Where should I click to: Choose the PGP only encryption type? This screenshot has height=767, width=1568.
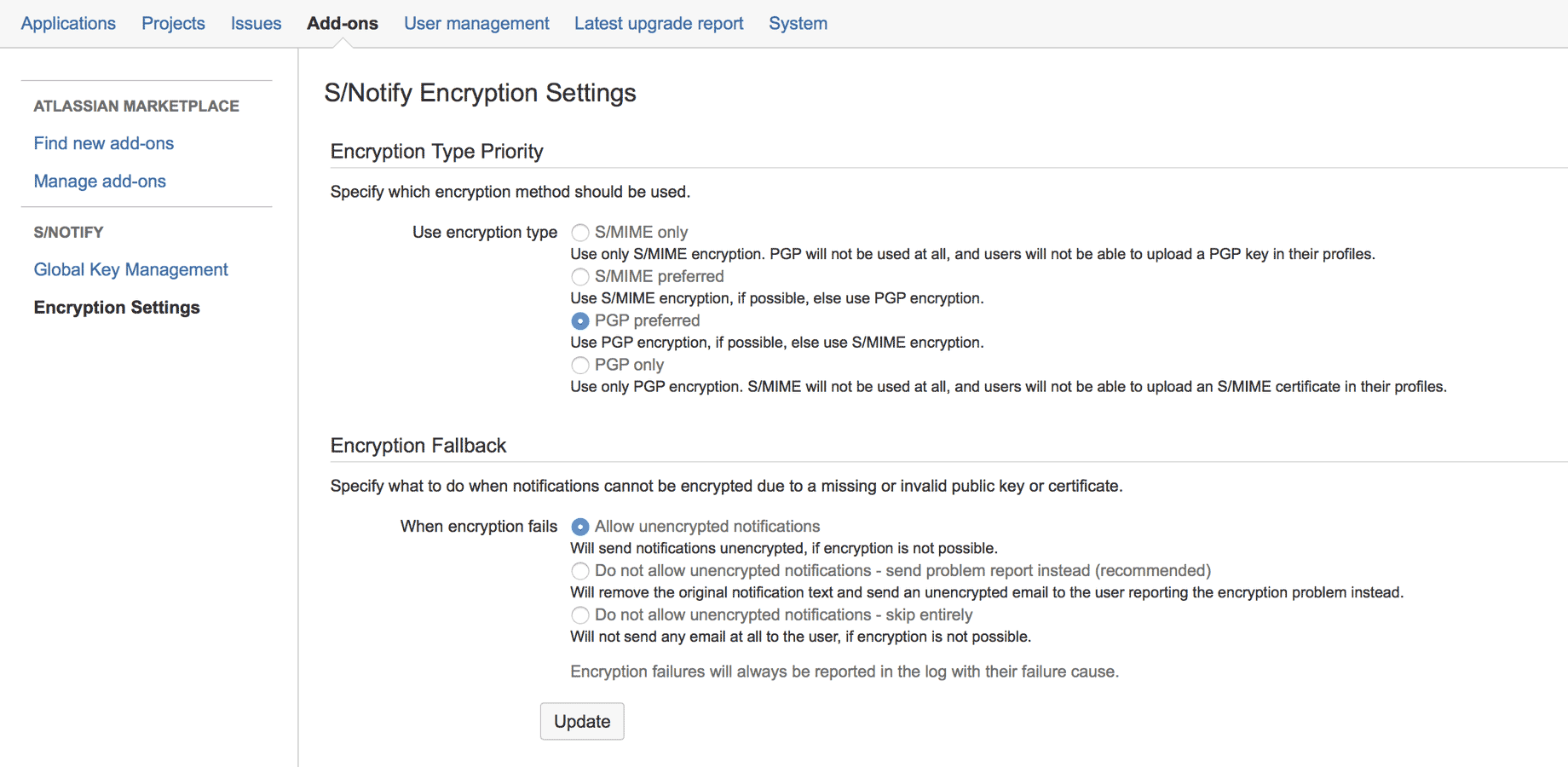pos(580,366)
